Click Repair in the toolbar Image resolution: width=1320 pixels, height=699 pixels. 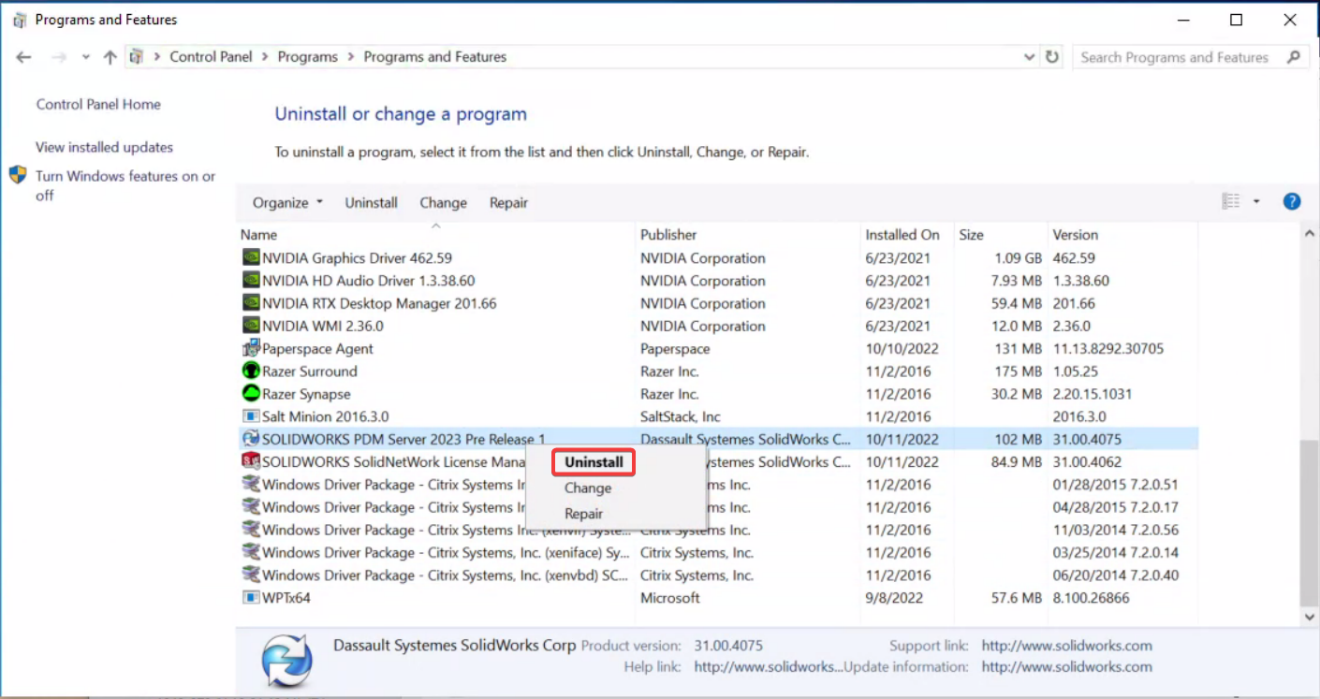[509, 202]
